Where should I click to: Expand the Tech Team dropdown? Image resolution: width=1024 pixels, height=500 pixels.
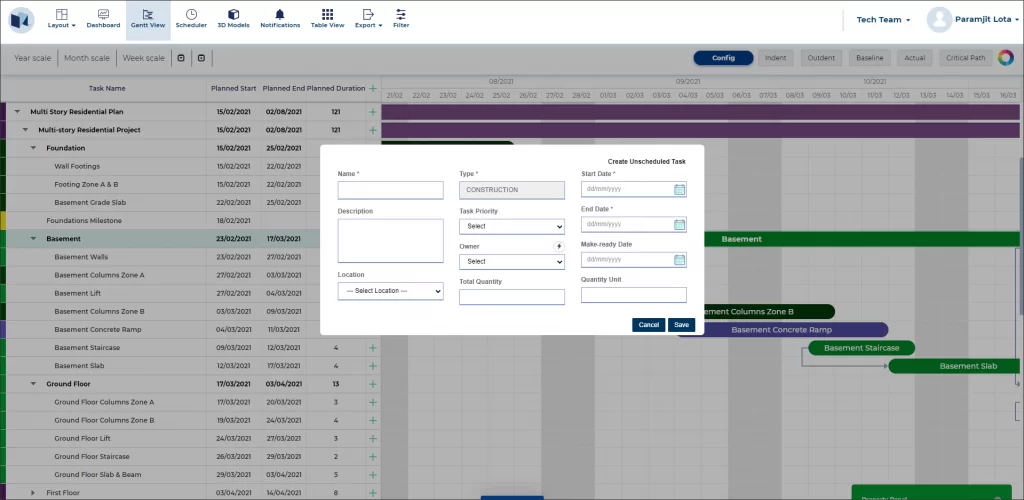[883, 20]
